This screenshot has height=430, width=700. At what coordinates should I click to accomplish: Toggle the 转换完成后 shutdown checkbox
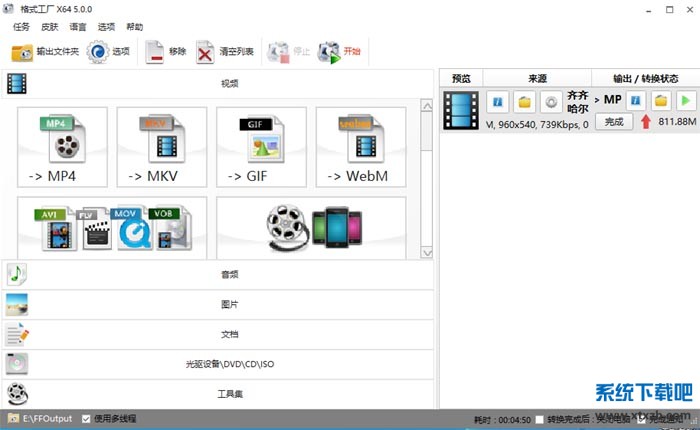click(x=541, y=419)
